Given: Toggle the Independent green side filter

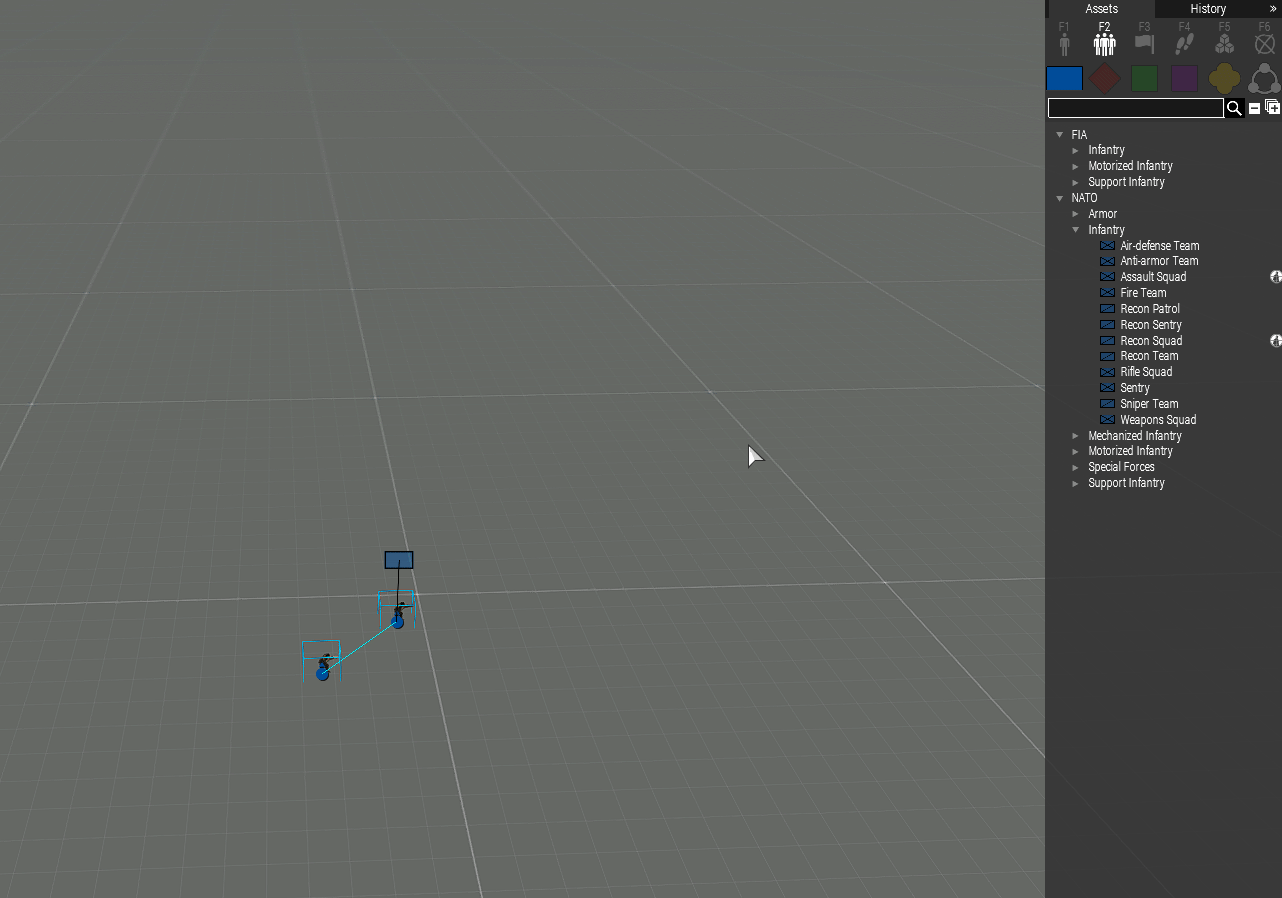Looking at the screenshot, I should click(1144, 78).
